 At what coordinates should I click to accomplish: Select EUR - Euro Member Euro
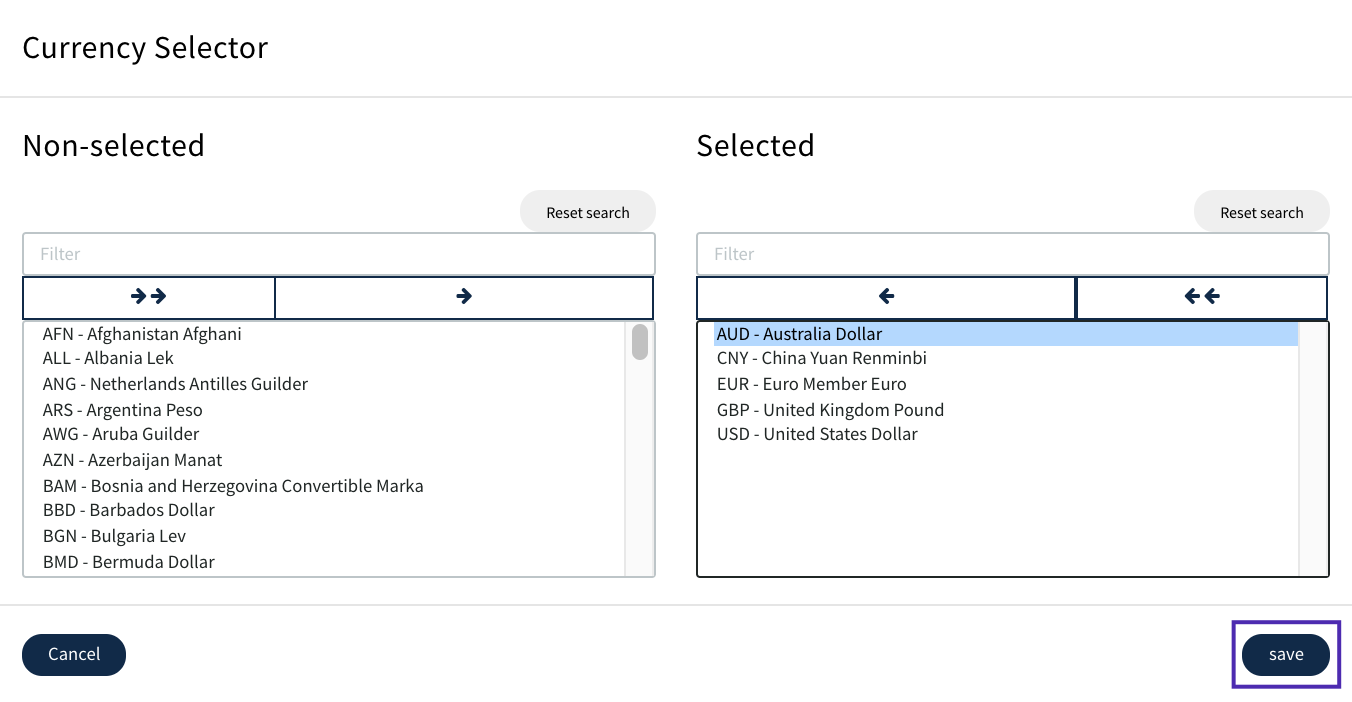[811, 384]
